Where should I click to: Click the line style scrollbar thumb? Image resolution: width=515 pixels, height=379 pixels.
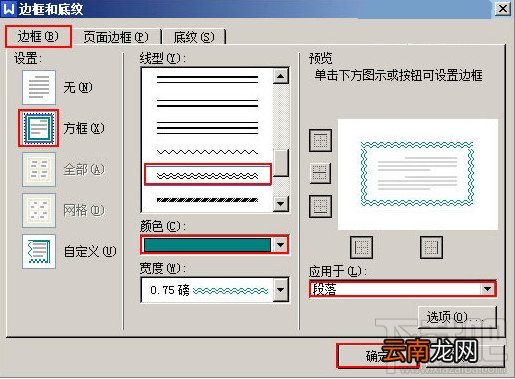click(281, 163)
